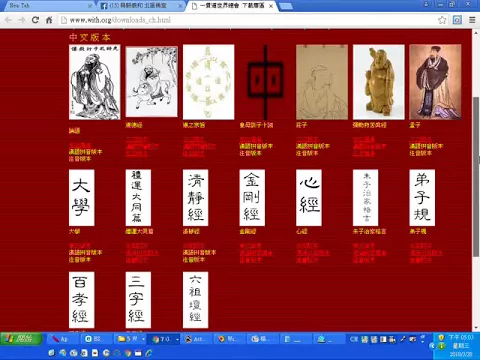Open the Chrome taskbar group button
Viewport: 480px width, 360px height.
(161, 339)
